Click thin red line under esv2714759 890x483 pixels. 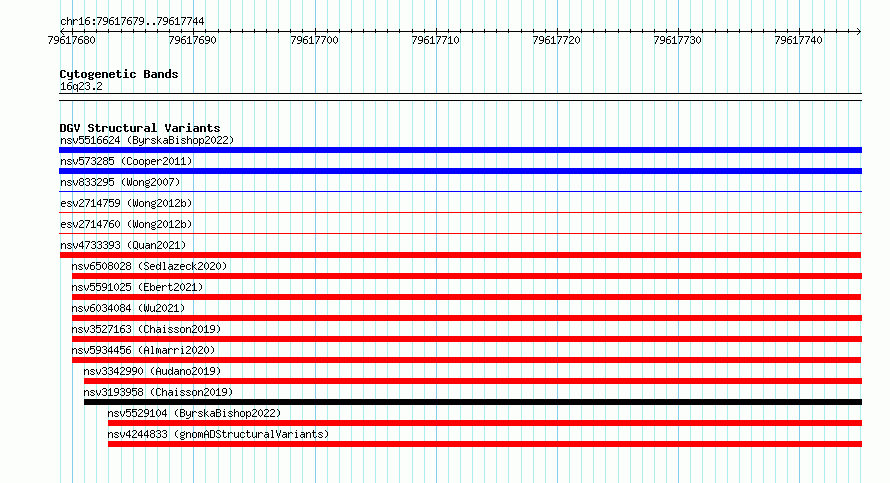click(x=460, y=213)
